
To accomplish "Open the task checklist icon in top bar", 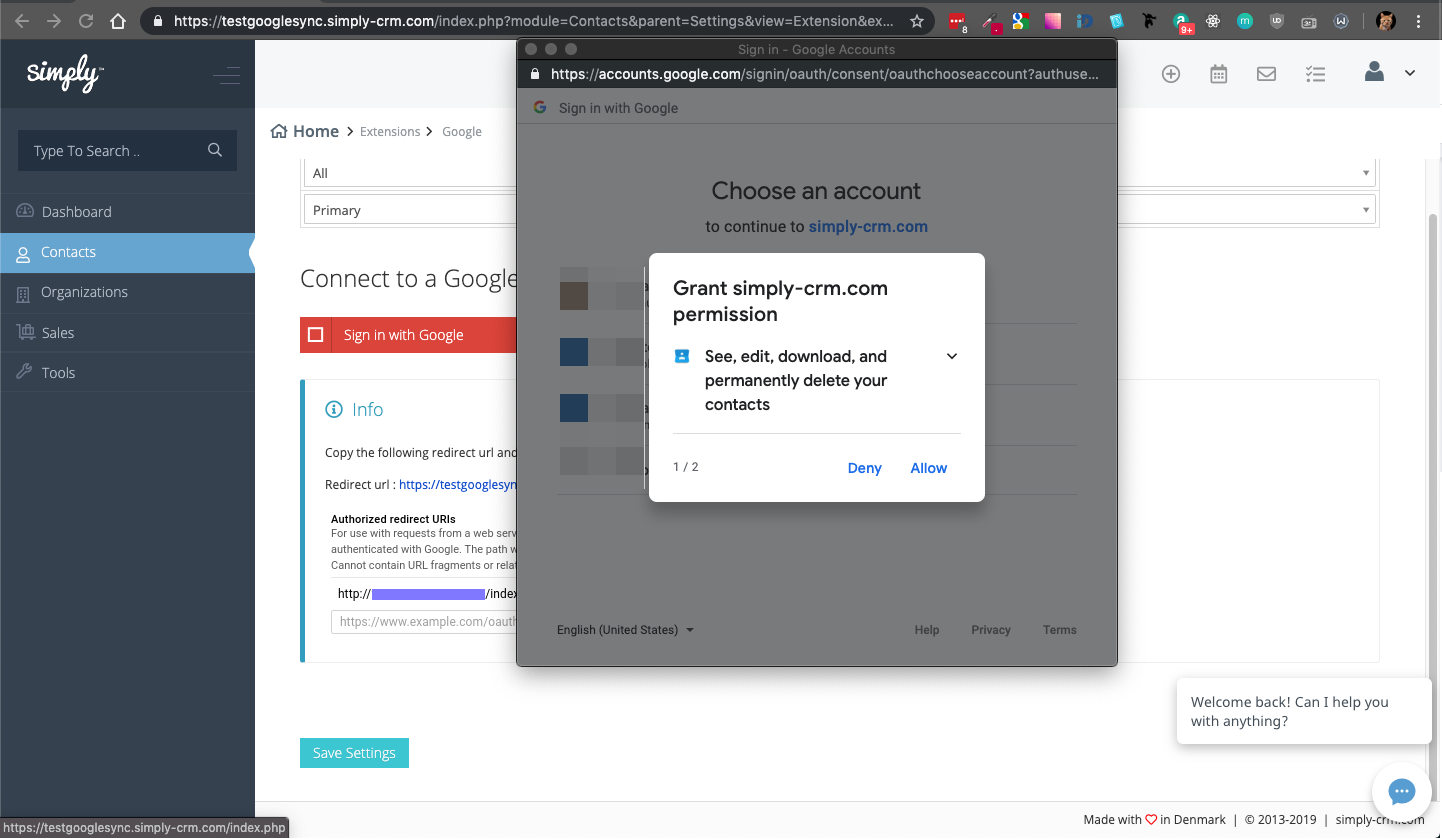I will click(x=1315, y=74).
